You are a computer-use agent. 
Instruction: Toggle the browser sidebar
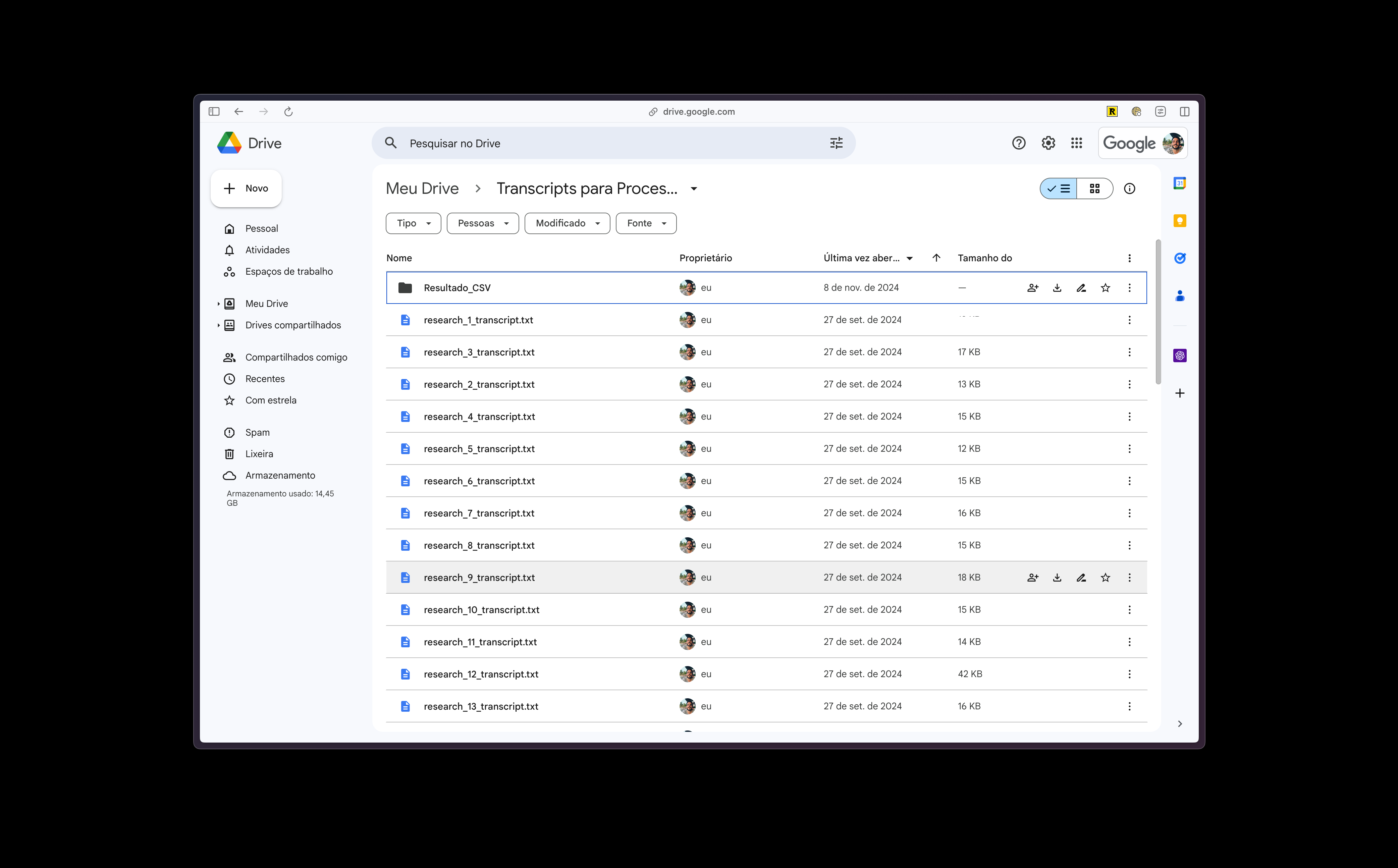pyautogui.click(x=214, y=111)
